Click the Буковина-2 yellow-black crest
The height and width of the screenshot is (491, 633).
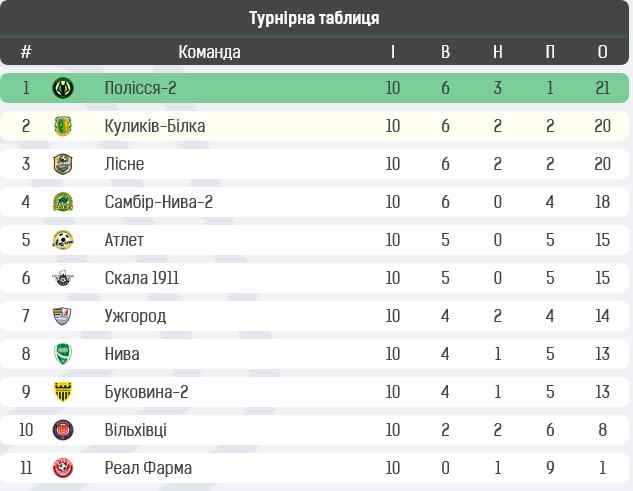(63, 392)
